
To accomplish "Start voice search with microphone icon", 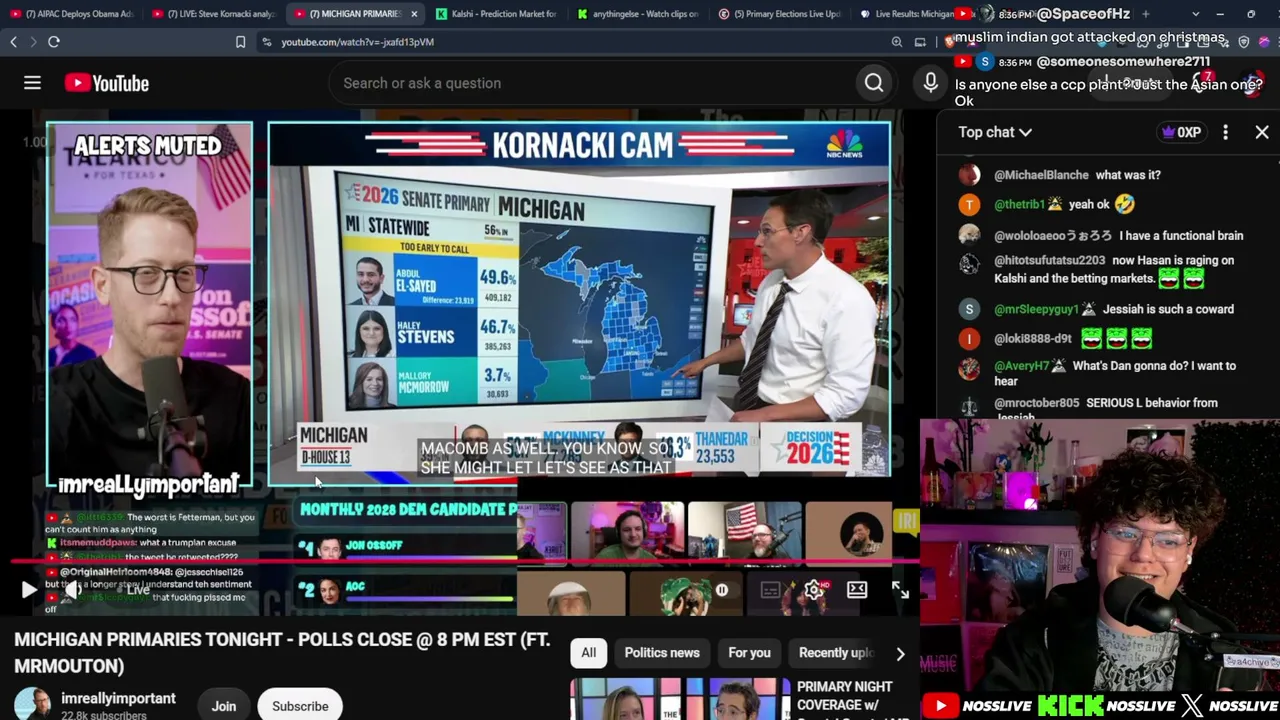I will tap(931, 83).
